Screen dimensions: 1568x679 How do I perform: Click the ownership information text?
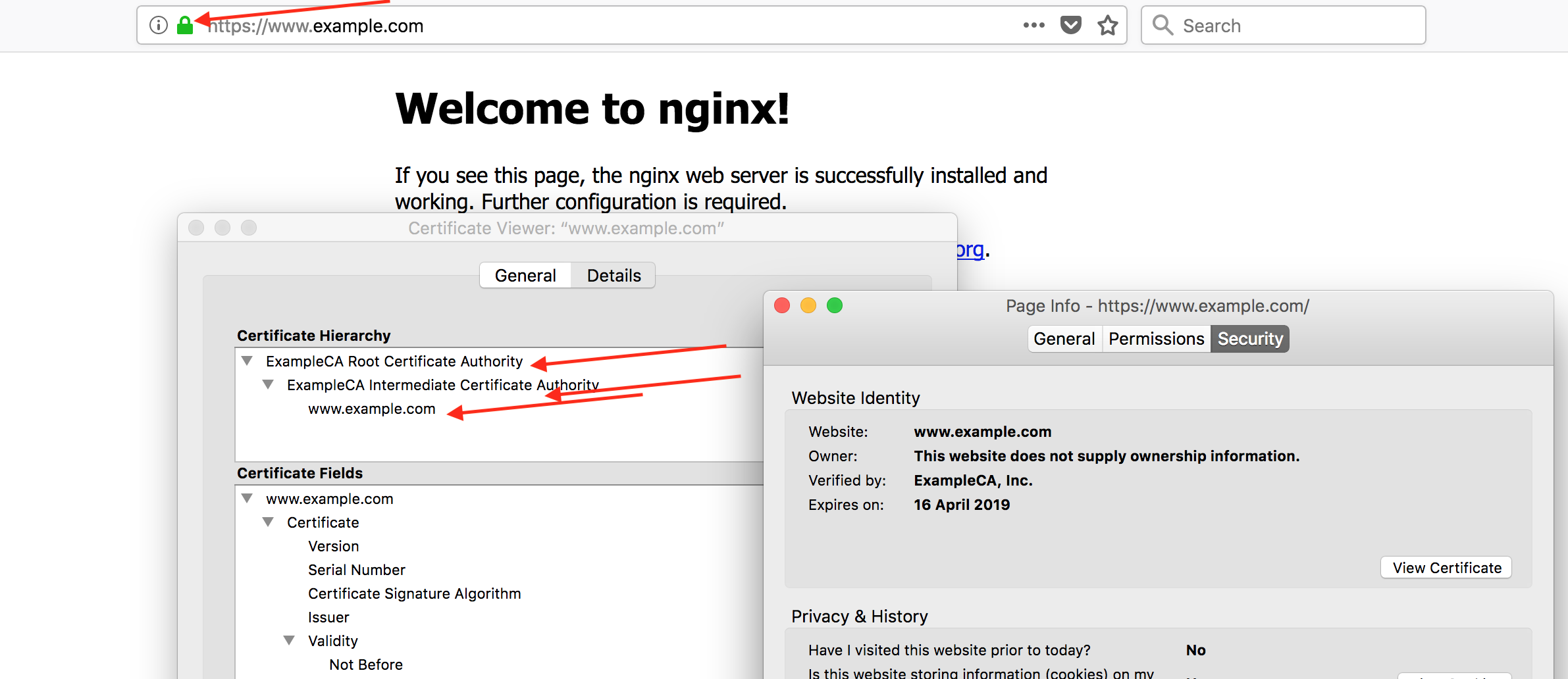1107,456
